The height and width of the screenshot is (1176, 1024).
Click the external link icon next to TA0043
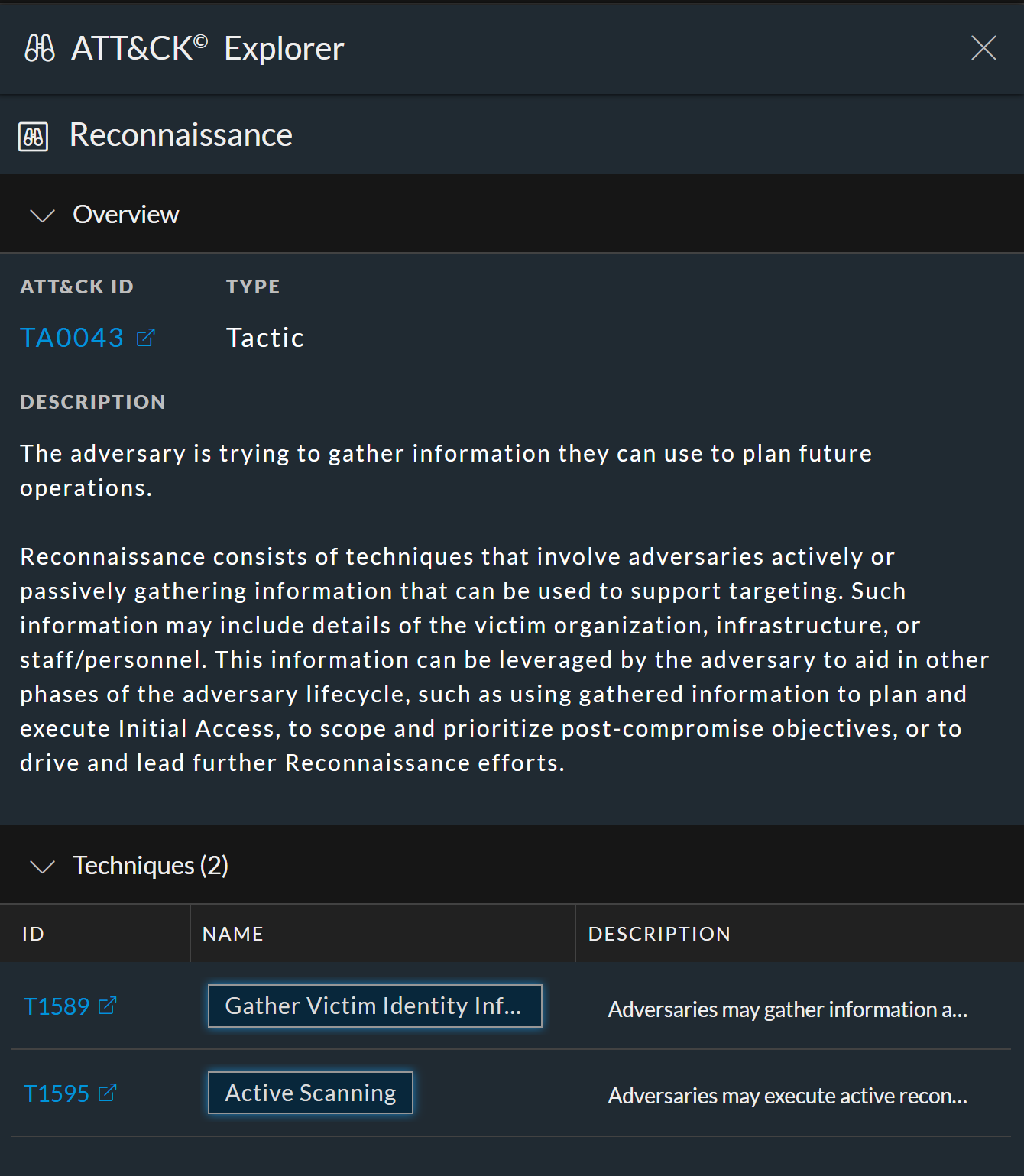(145, 337)
